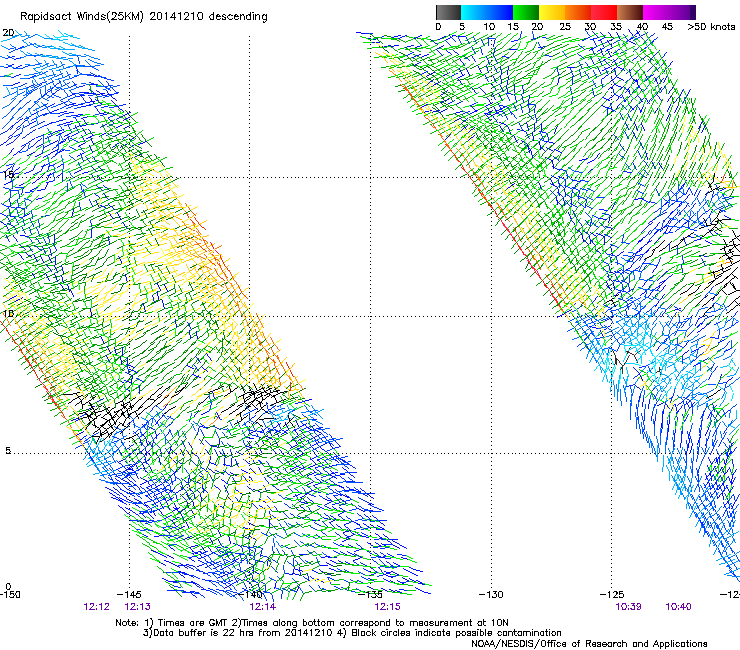Click the '-125' longitude axis label
Screen dimensions: 740x650
click(612, 595)
